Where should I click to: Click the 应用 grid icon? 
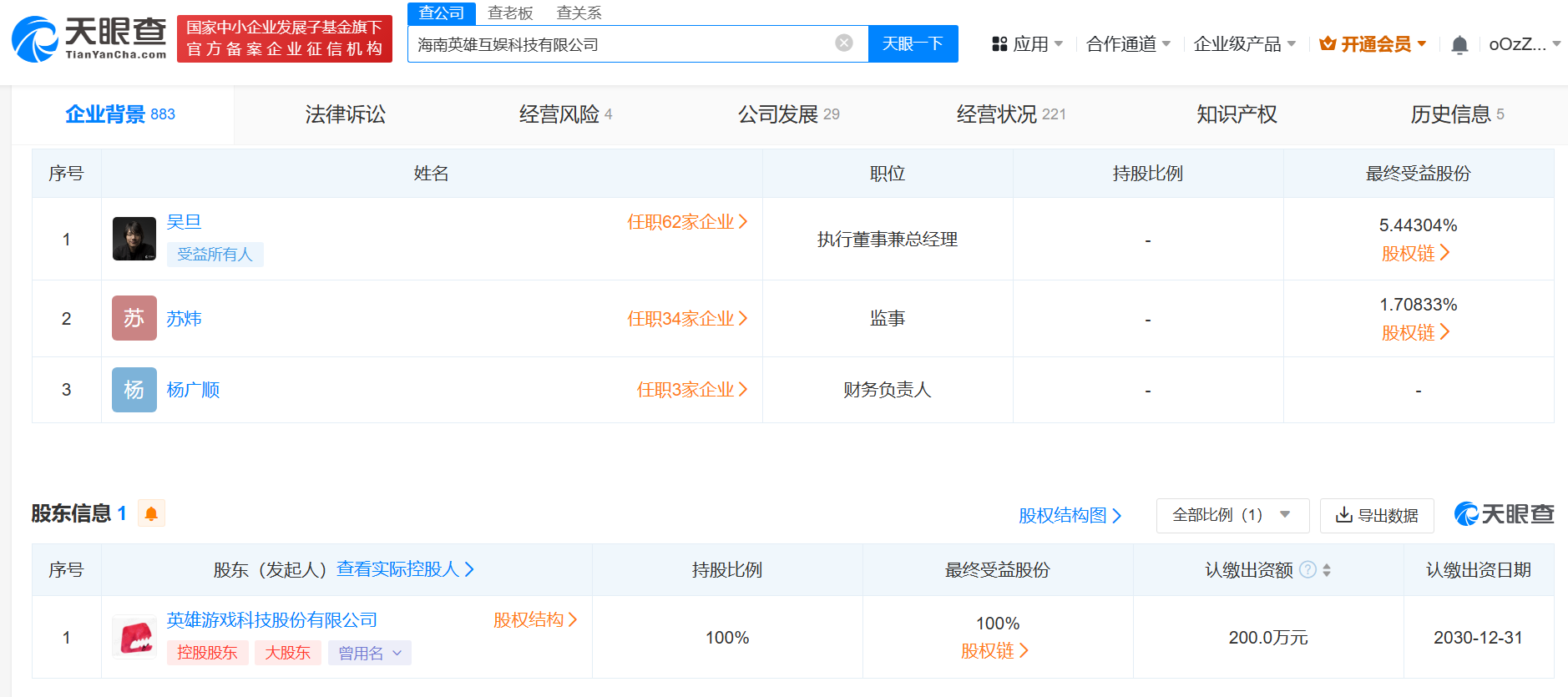coord(999,44)
